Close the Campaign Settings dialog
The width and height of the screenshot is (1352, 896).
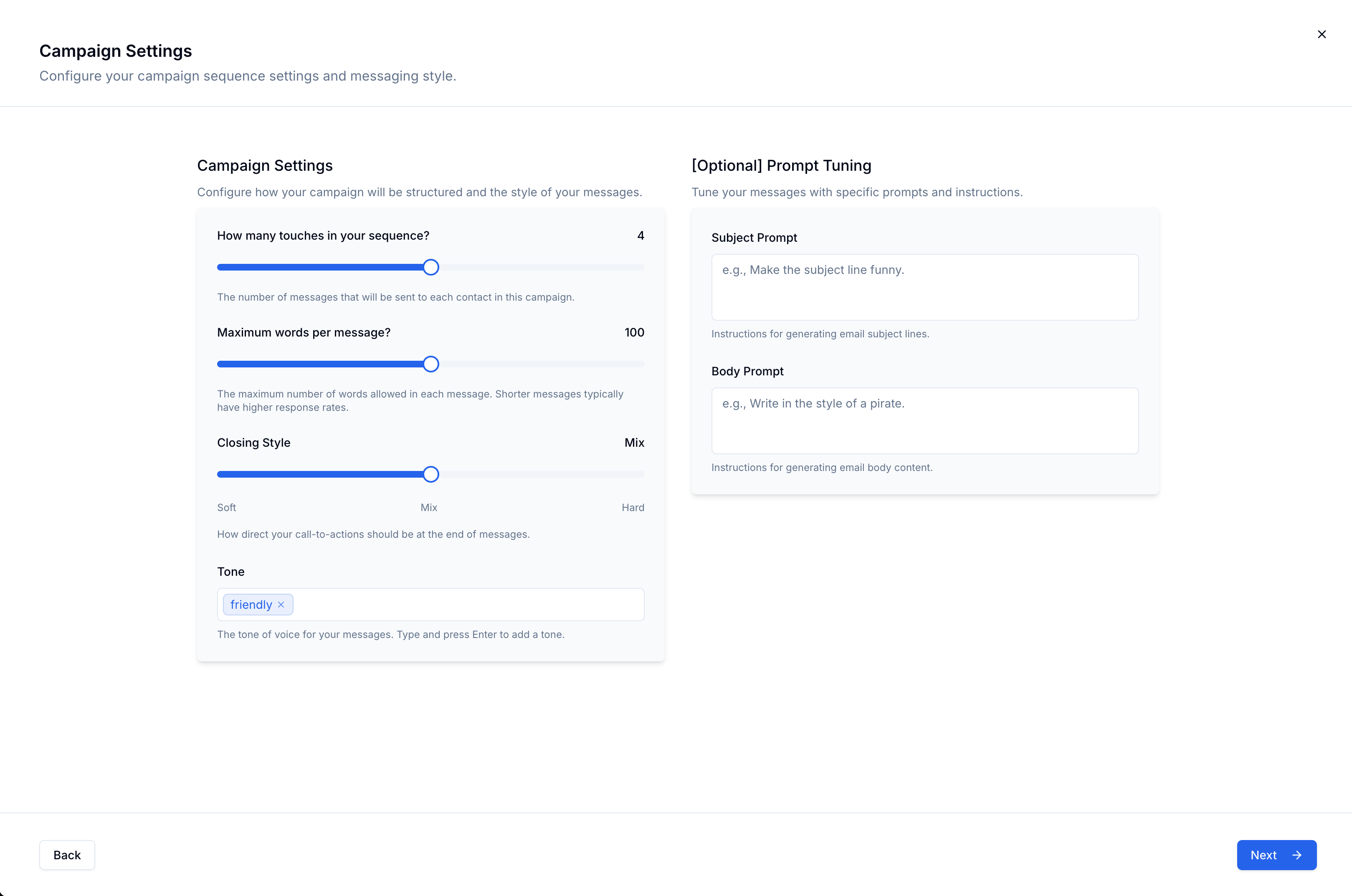[1321, 34]
